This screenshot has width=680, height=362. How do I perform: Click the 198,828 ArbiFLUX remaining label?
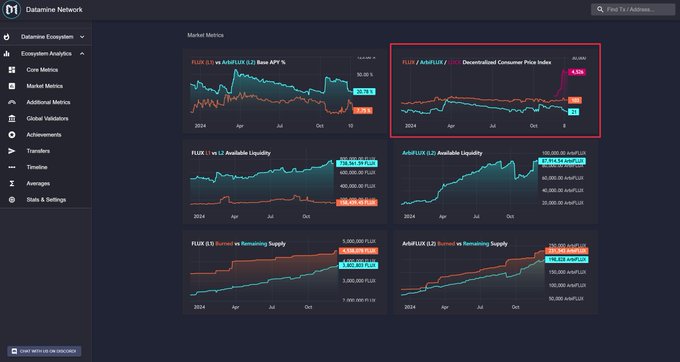tap(567, 259)
